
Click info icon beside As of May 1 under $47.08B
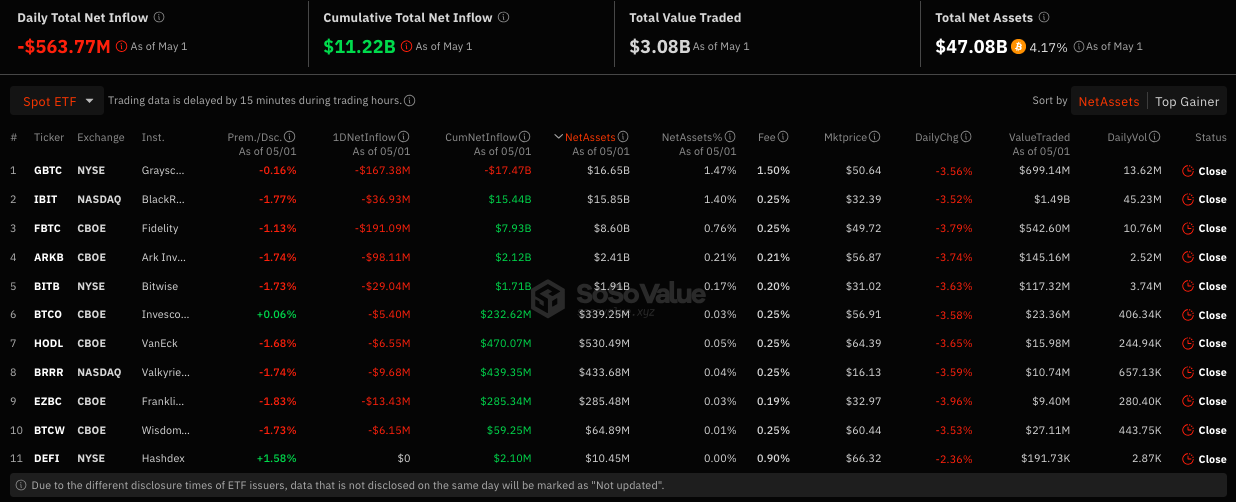1077,46
